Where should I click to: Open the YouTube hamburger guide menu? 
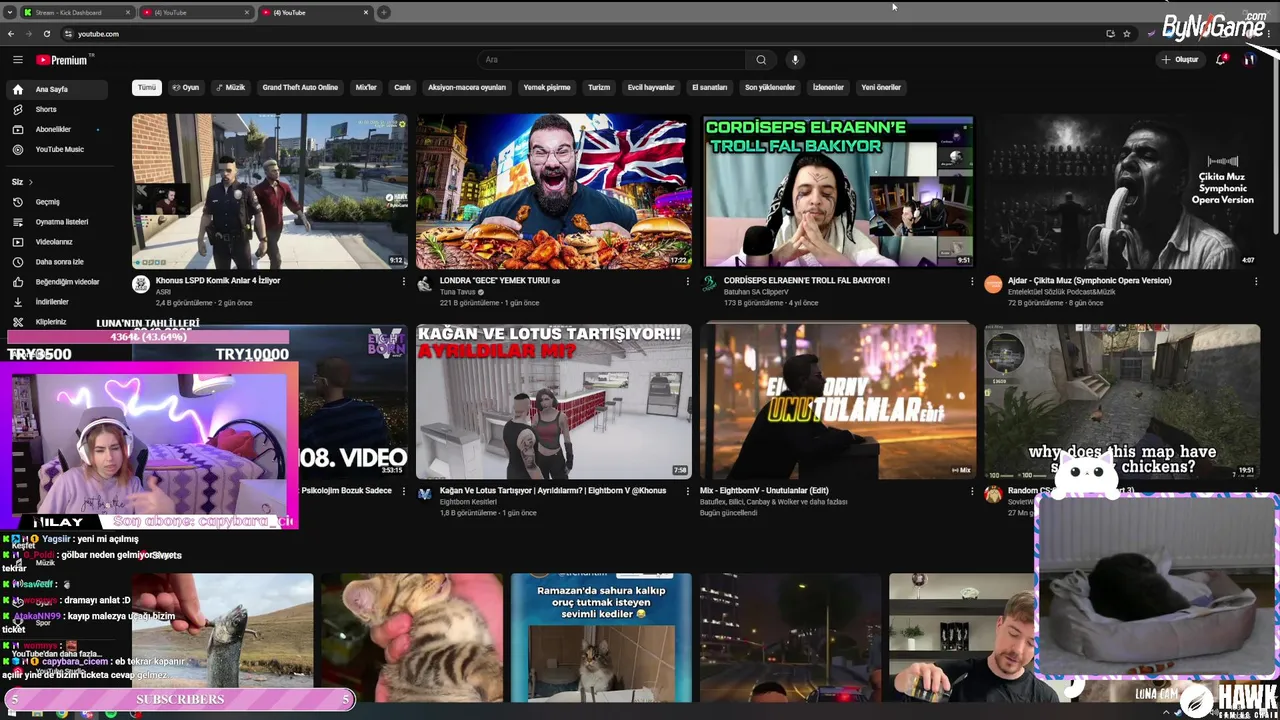[17, 60]
